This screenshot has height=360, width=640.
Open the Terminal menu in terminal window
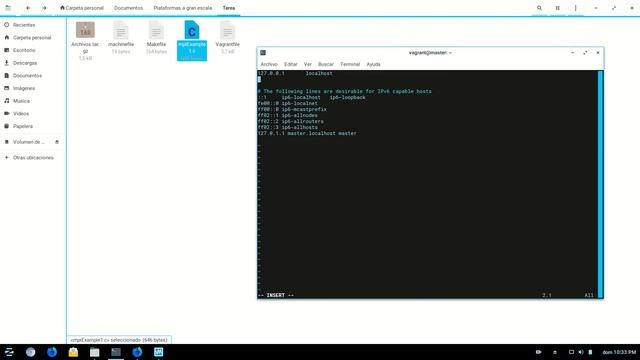point(350,64)
